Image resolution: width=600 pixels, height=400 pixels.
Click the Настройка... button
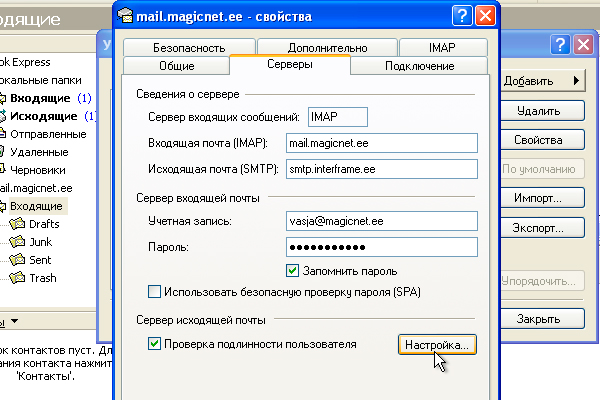pyautogui.click(x=437, y=344)
